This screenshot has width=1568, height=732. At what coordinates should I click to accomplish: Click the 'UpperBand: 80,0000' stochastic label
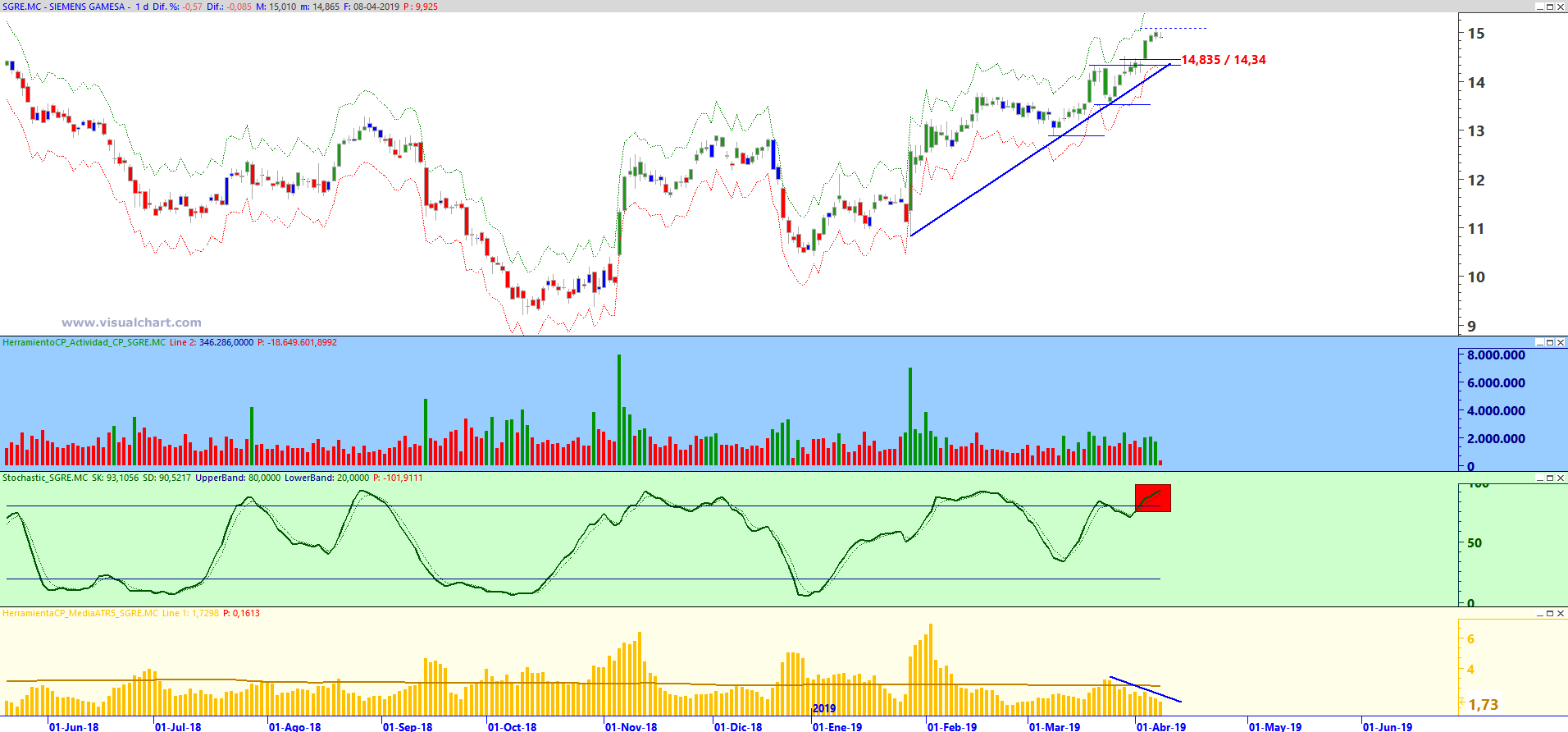click(238, 478)
